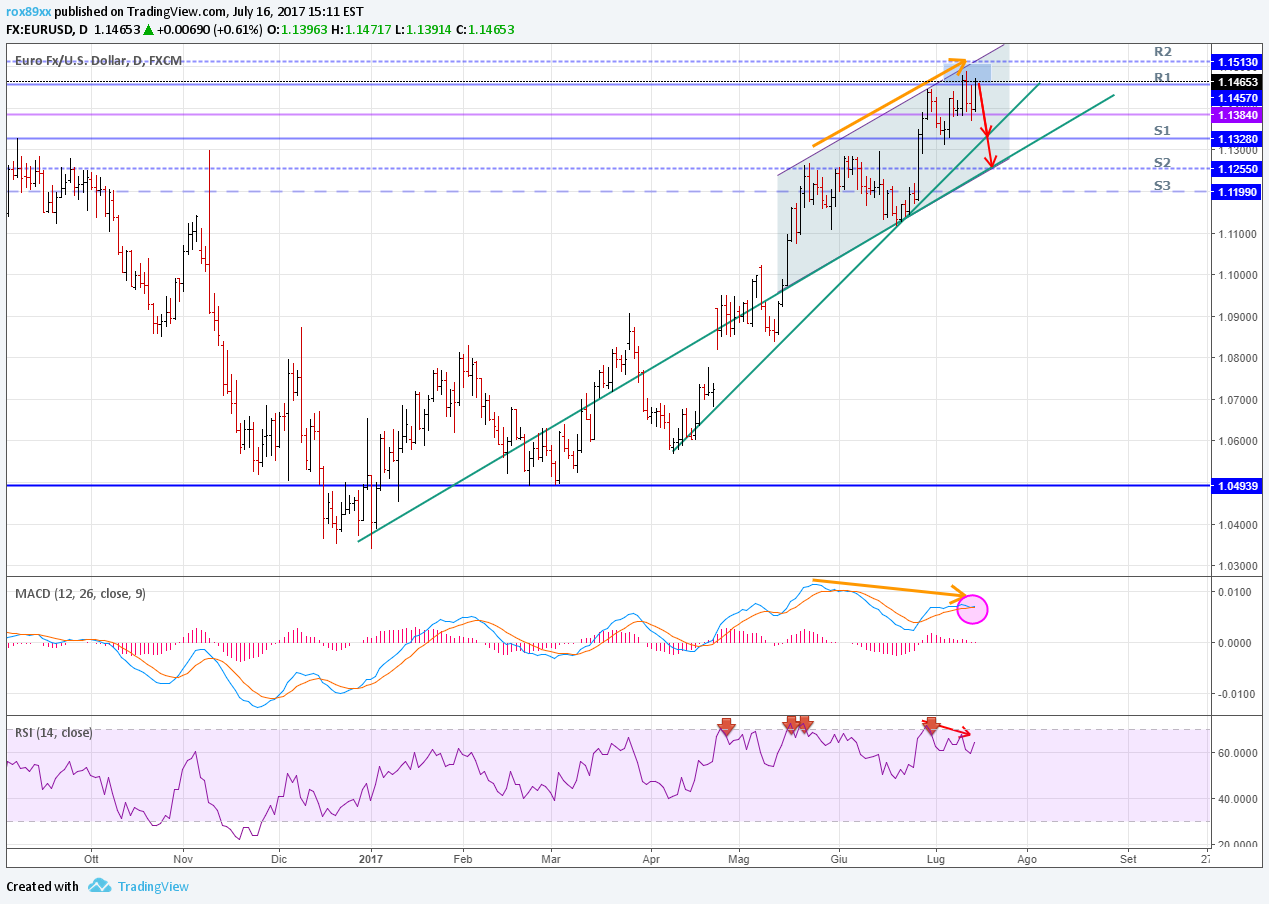Click the "Created with" caption text

coord(43,886)
